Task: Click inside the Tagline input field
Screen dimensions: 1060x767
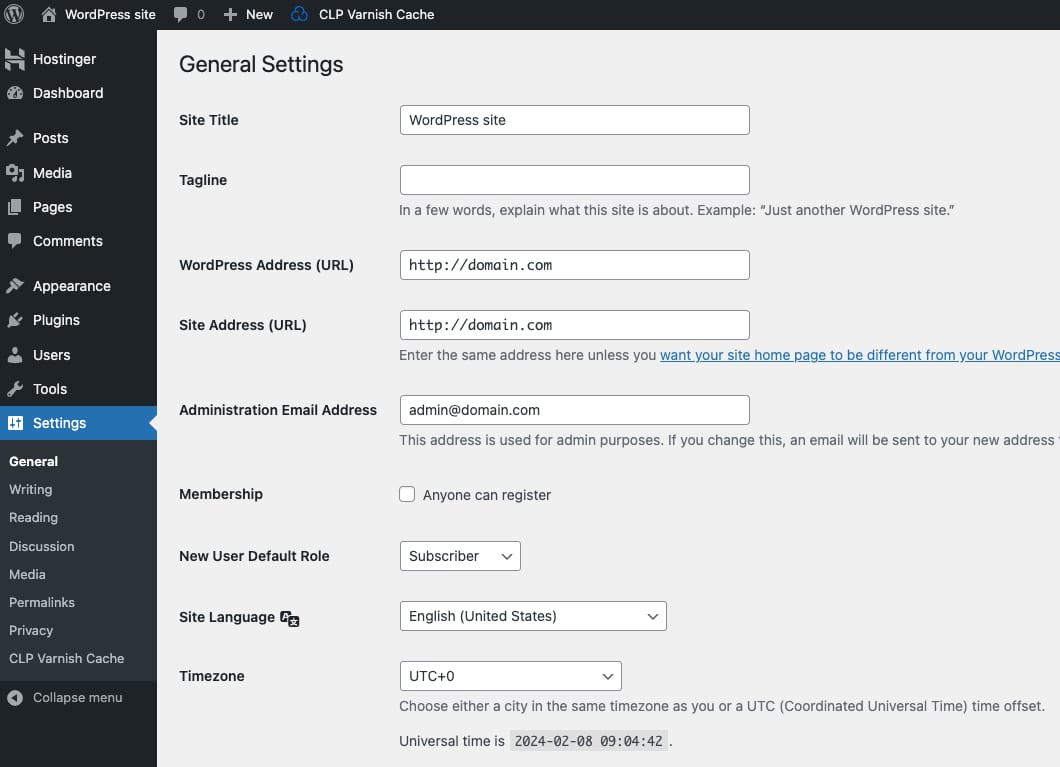Action: (x=574, y=180)
